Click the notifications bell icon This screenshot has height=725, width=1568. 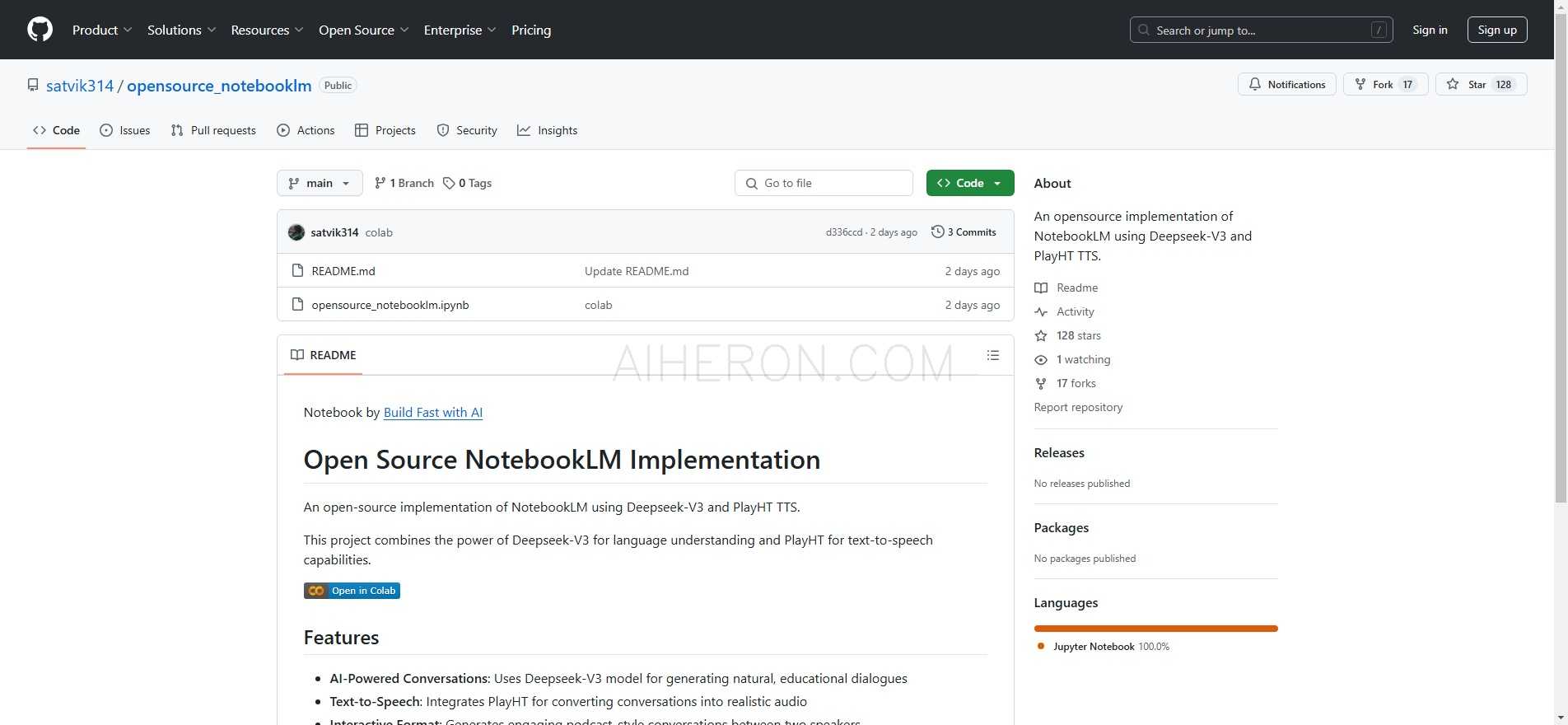pyautogui.click(x=1254, y=84)
